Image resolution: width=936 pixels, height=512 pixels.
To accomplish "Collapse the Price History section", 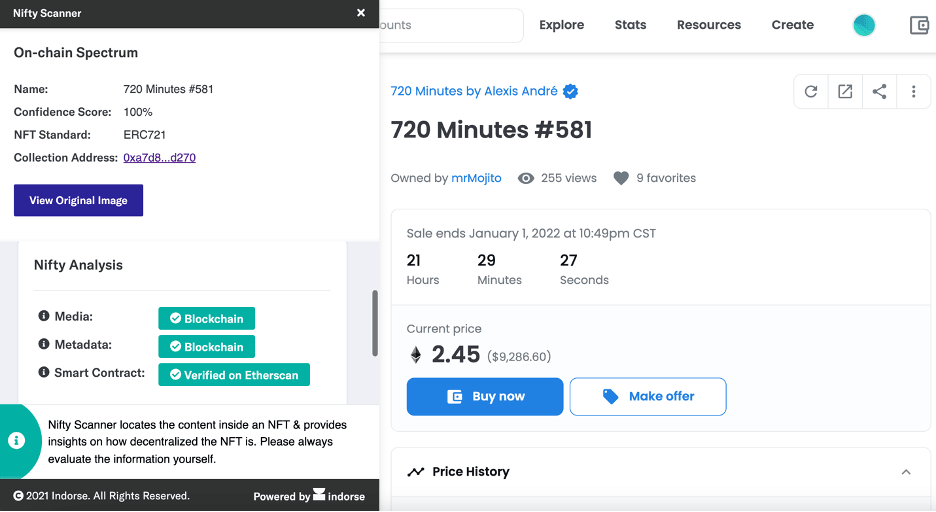I will click(906, 472).
